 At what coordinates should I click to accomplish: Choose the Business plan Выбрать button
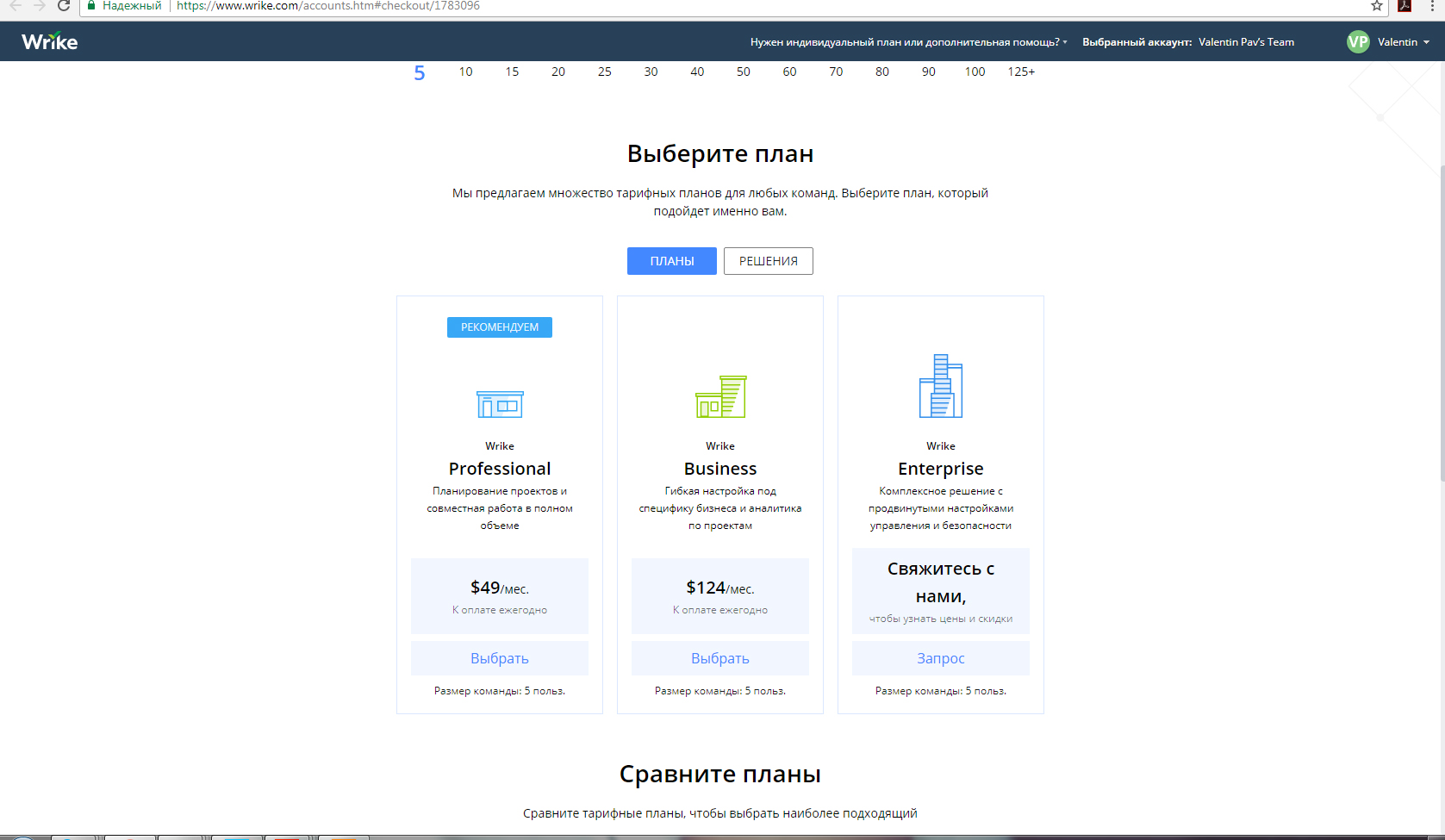(720, 658)
